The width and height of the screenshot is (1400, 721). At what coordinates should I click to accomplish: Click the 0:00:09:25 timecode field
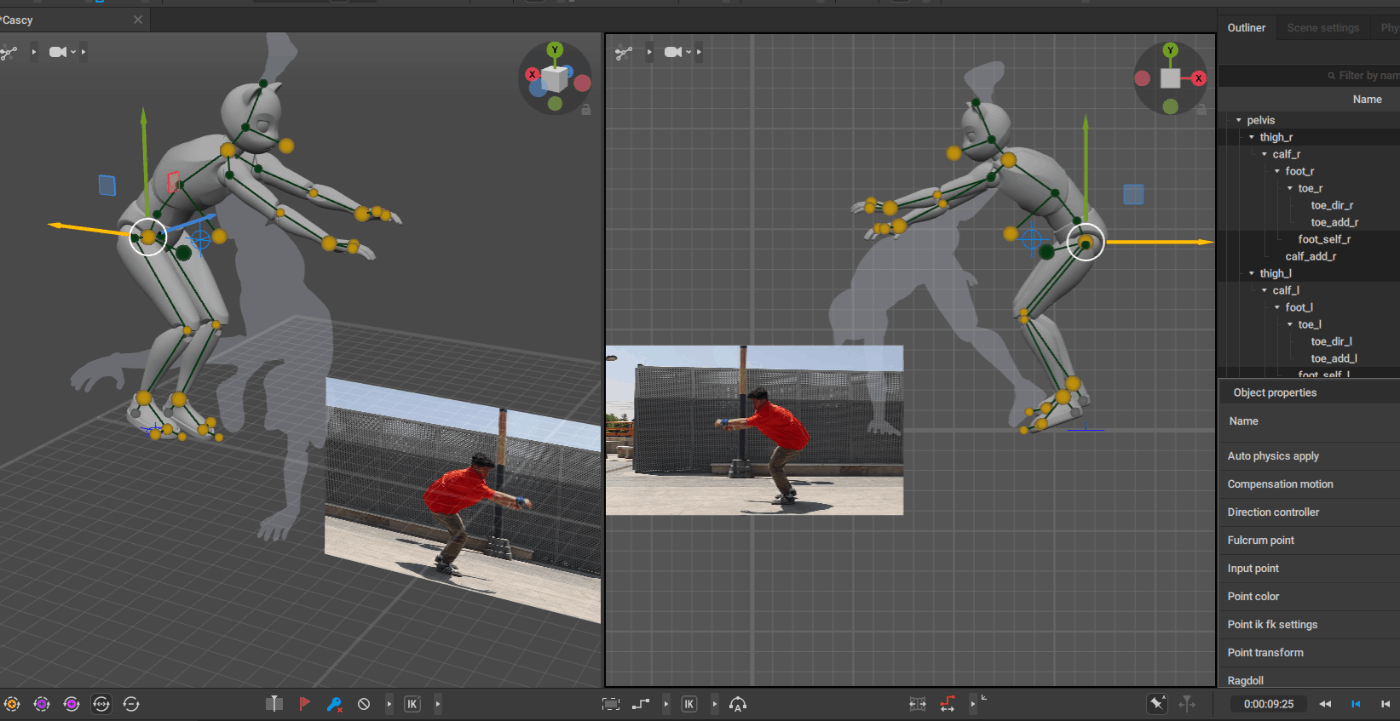[1269, 704]
